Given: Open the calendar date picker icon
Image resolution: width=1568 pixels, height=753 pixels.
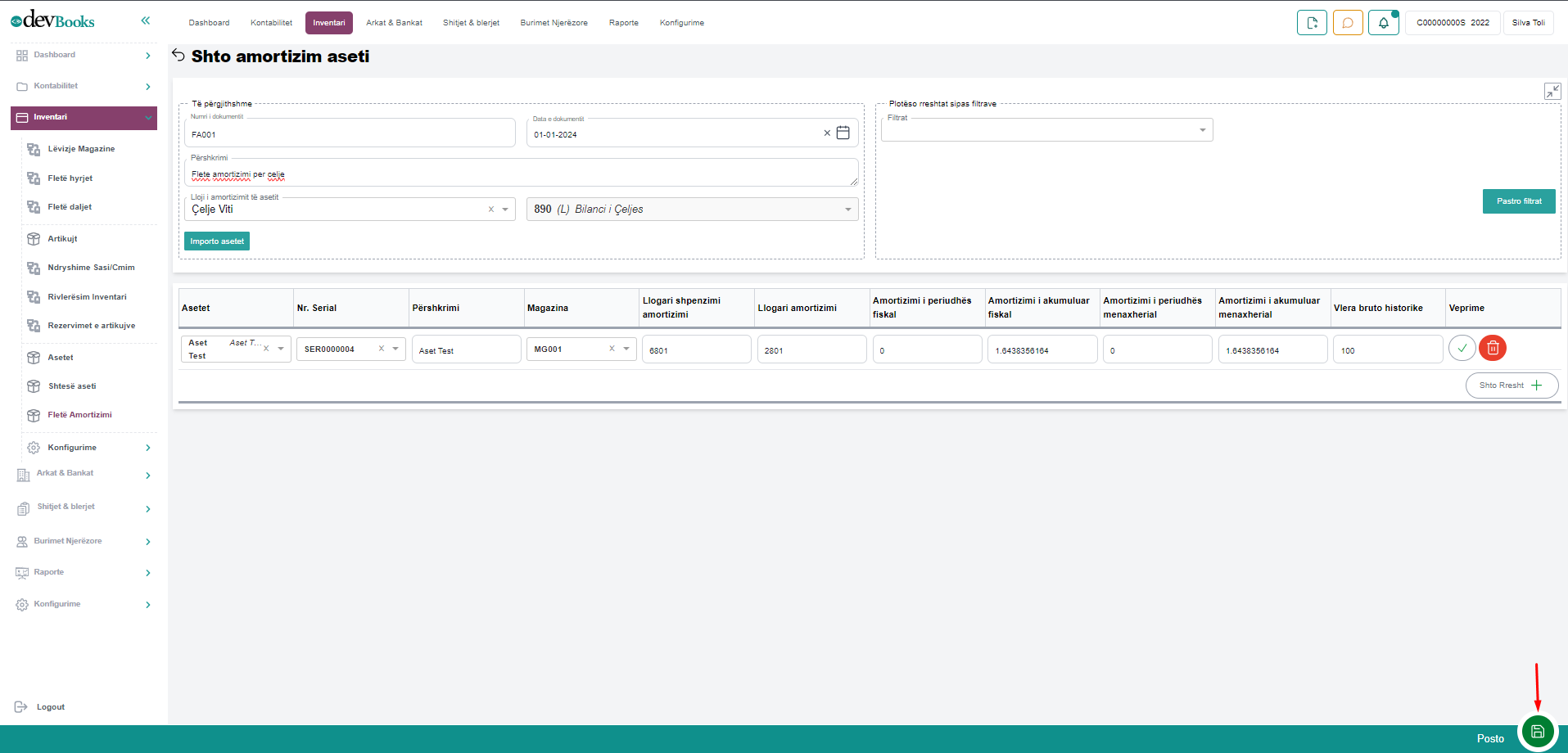Looking at the screenshot, I should pos(843,133).
